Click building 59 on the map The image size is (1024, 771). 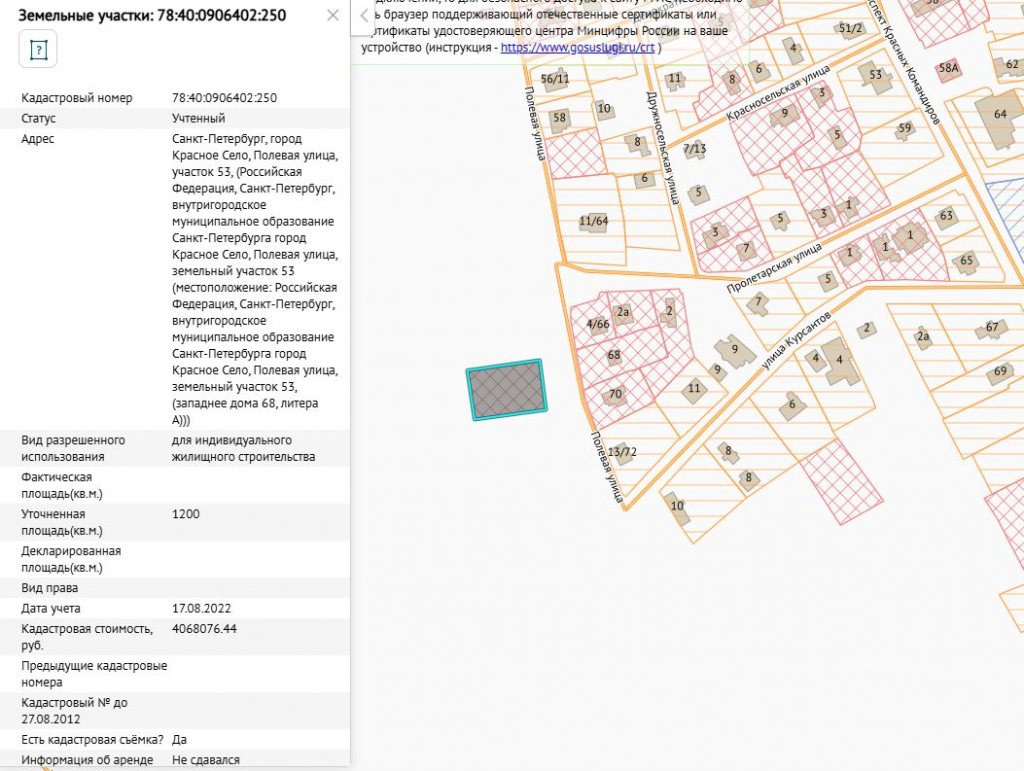904,129
